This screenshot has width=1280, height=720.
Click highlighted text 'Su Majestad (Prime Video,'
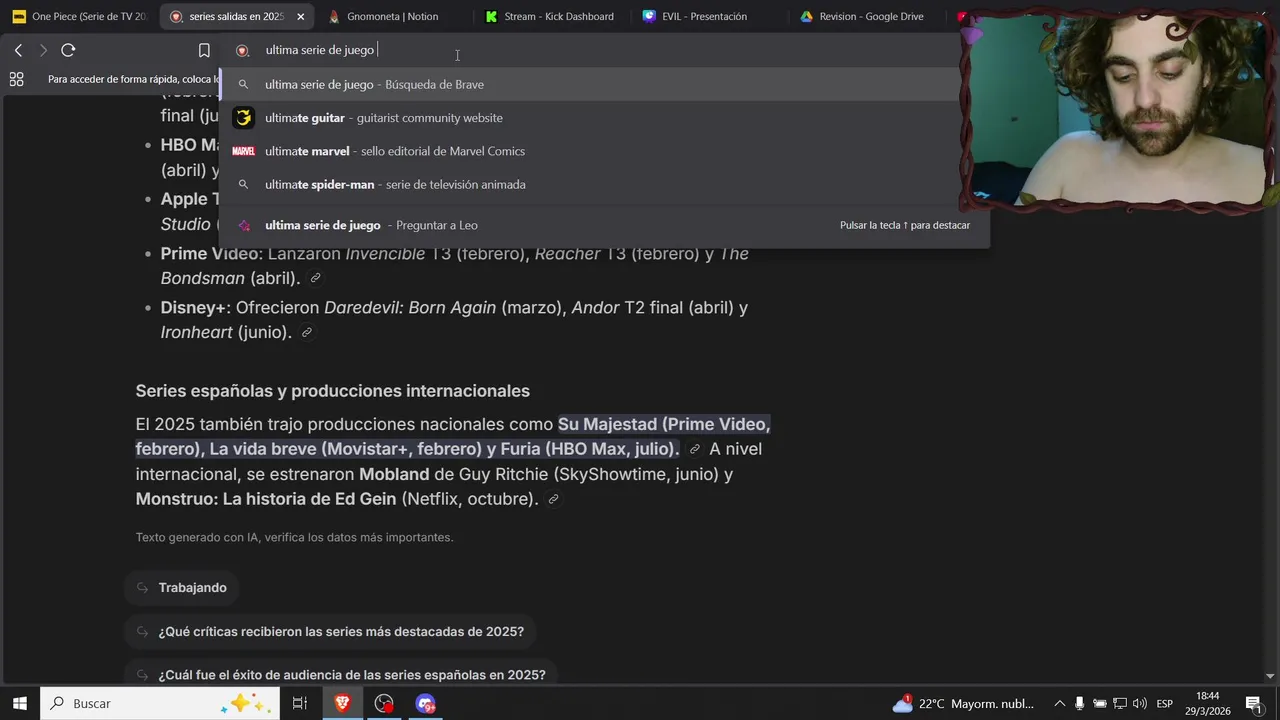click(x=664, y=424)
